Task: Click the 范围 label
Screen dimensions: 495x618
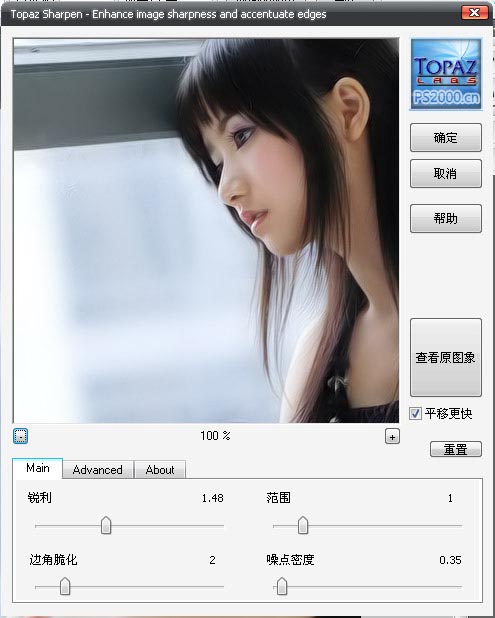Action: click(x=278, y=498)
